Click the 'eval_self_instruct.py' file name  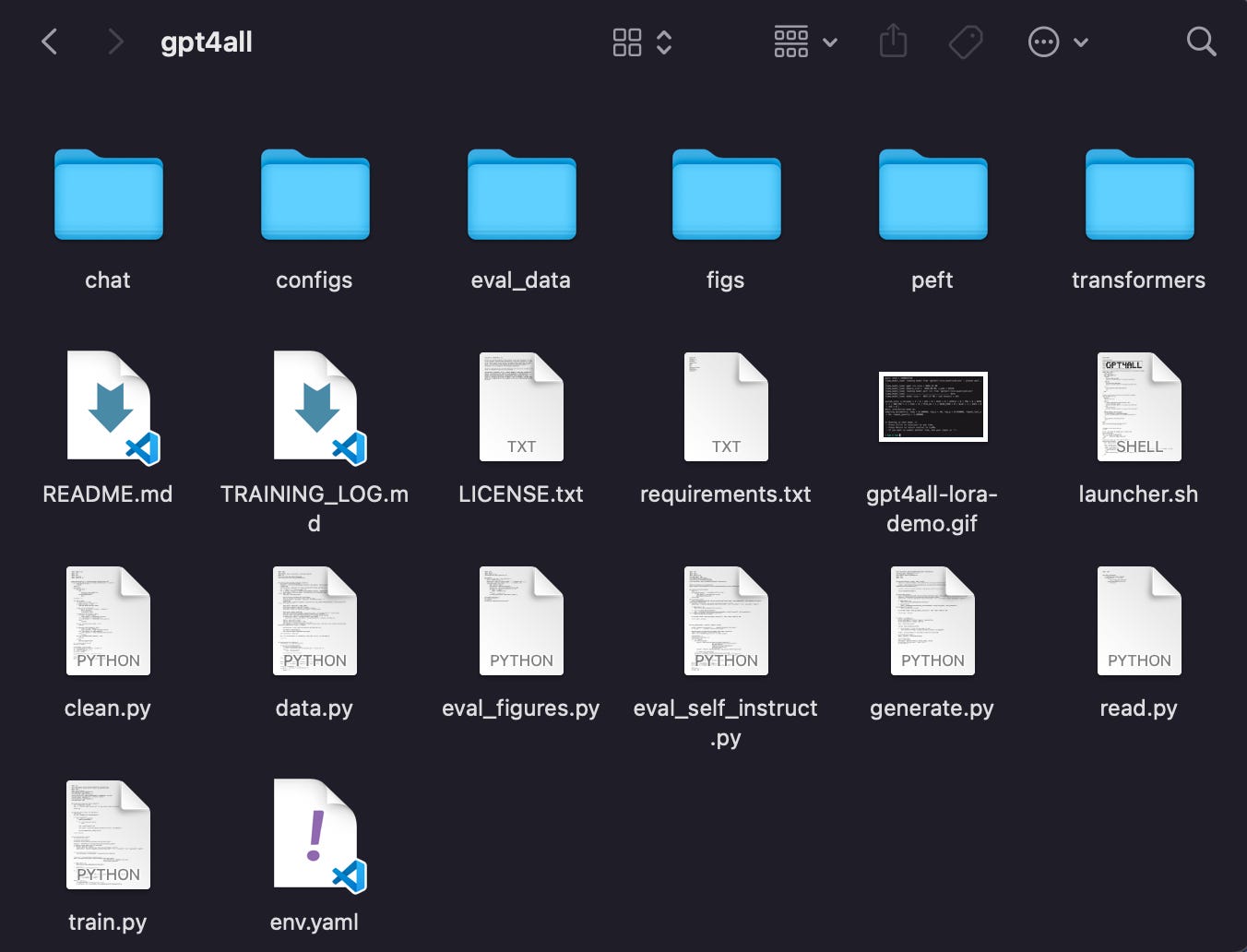(726, 723)
